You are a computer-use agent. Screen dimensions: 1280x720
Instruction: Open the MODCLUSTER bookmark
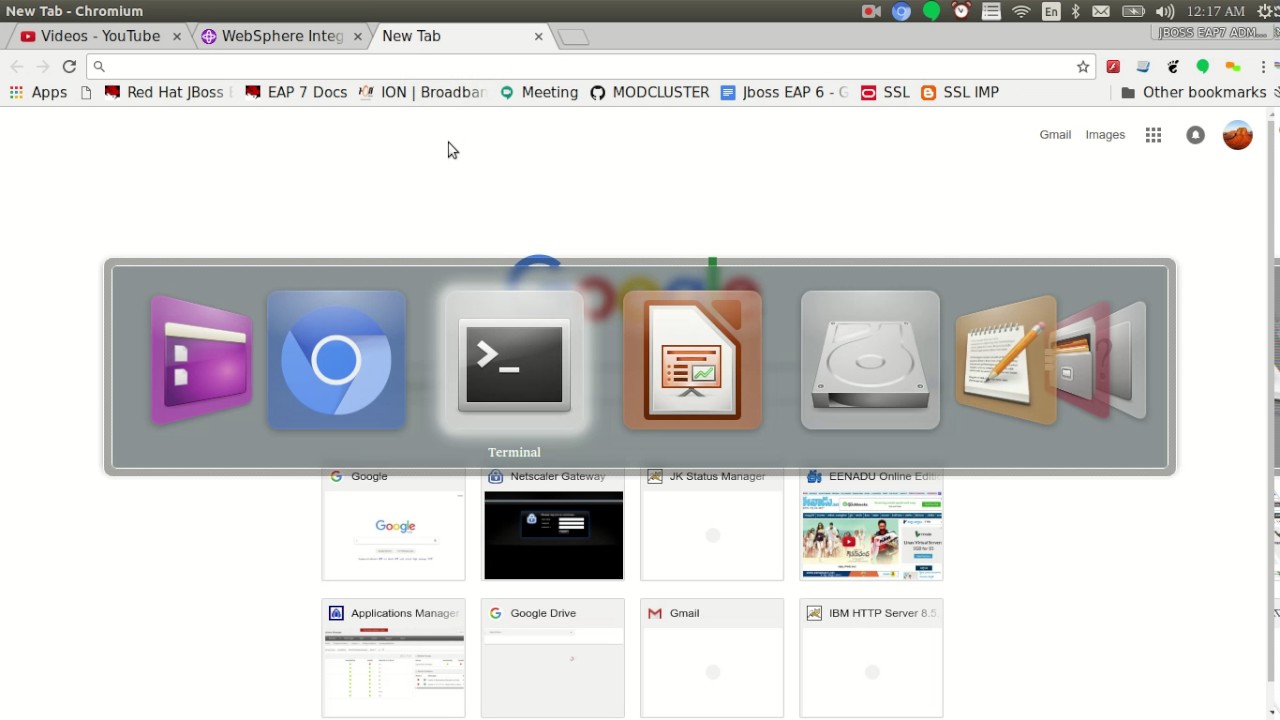pos(650,92)
